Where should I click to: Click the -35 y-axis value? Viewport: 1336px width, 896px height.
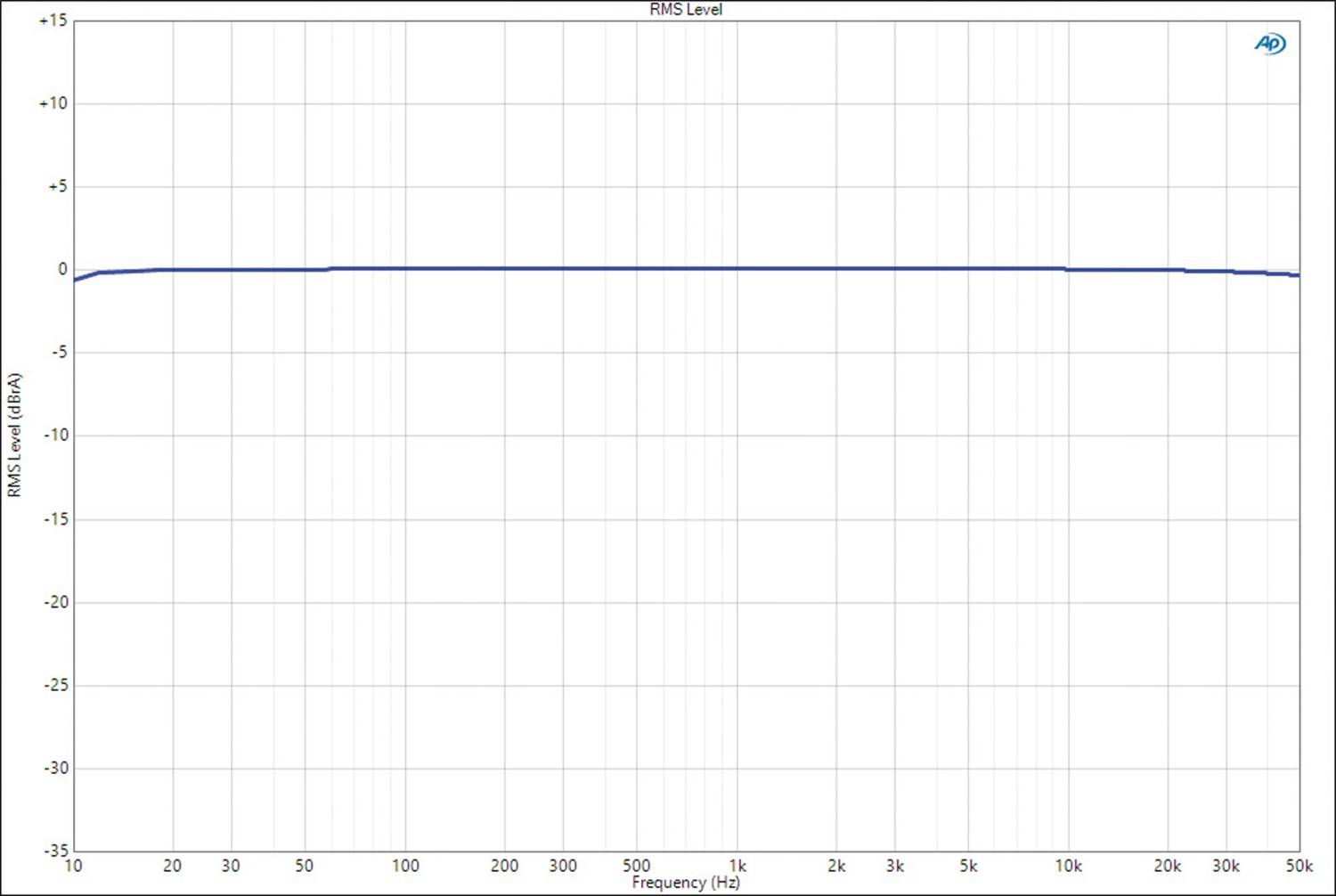pos(55,851)
